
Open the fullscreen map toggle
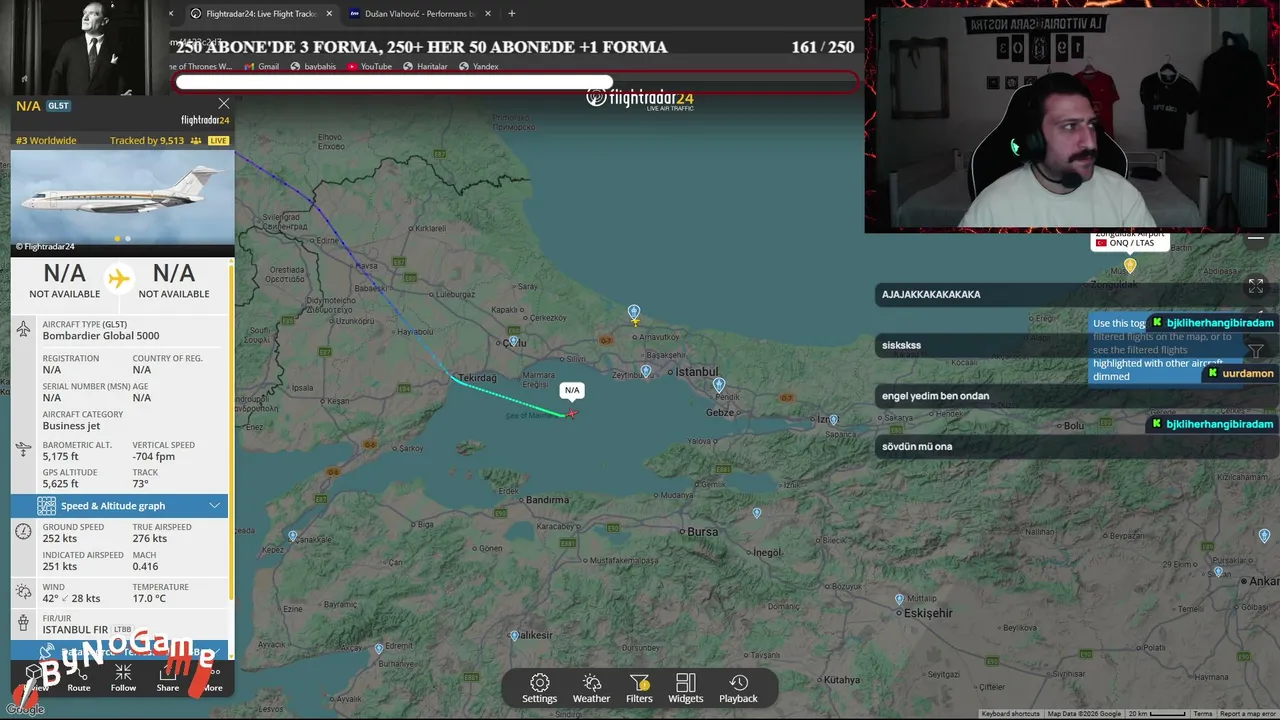1256,286
